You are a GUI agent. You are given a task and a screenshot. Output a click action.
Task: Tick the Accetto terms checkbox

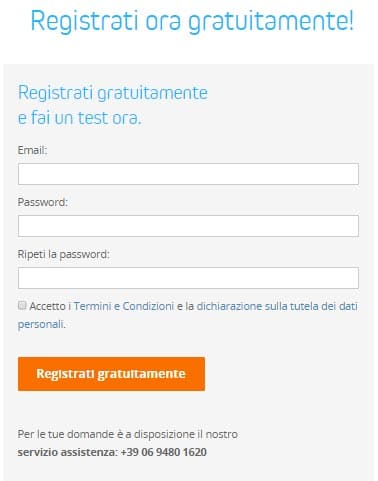coord(22,305)
